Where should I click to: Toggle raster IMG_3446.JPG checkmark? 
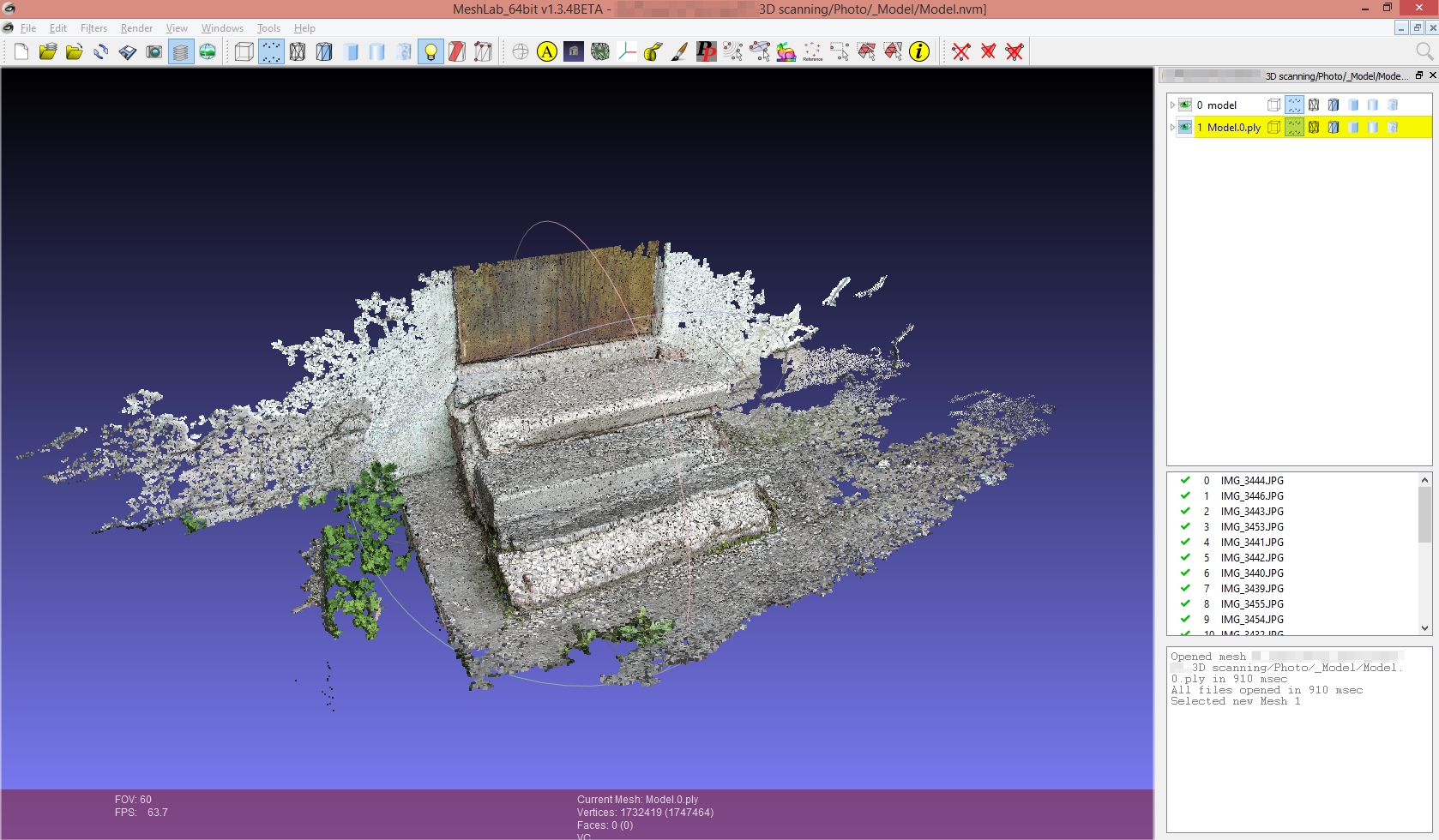click(x=1185, y=496)
